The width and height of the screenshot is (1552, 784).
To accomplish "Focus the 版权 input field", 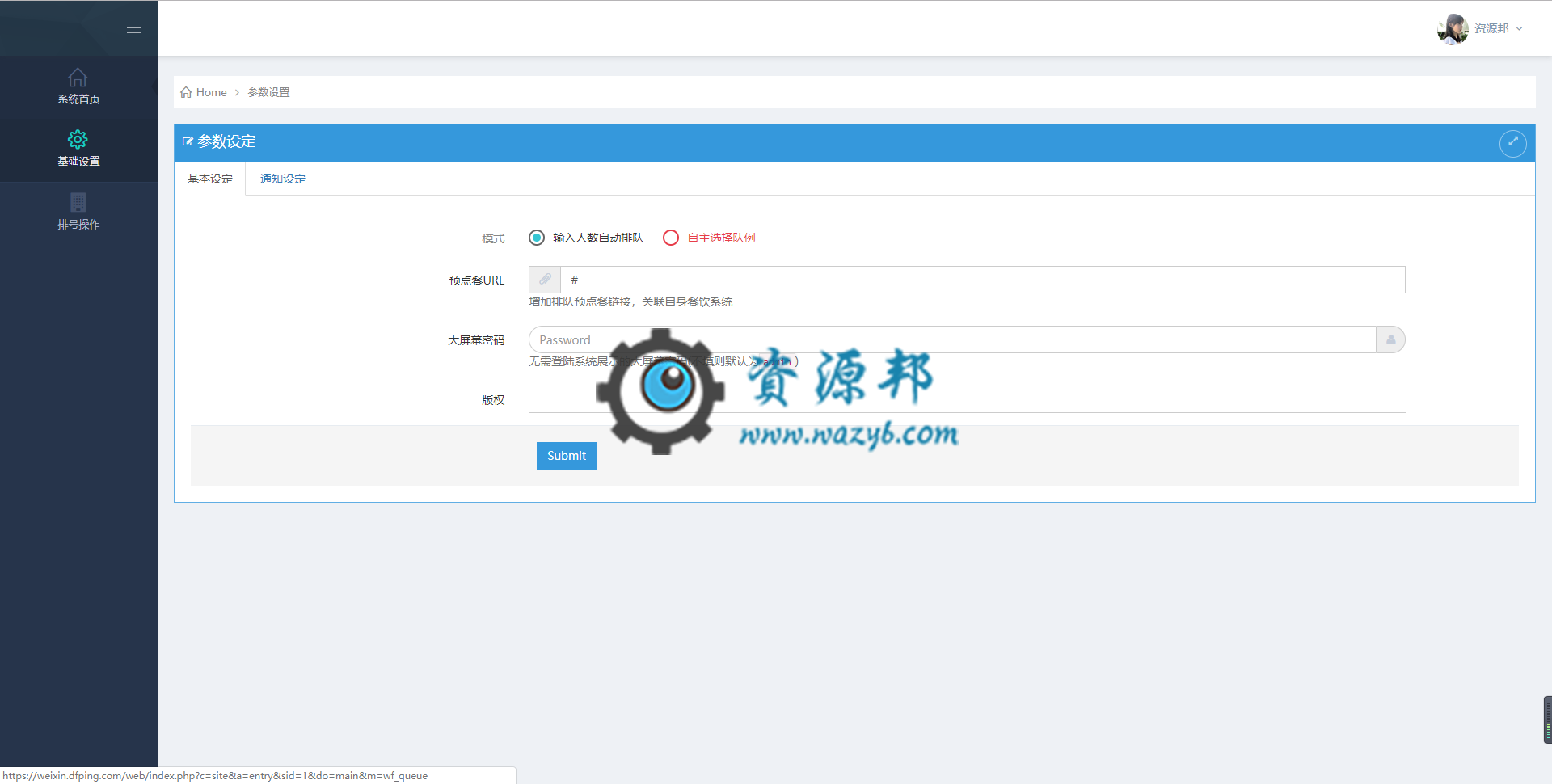I will 968,399.
